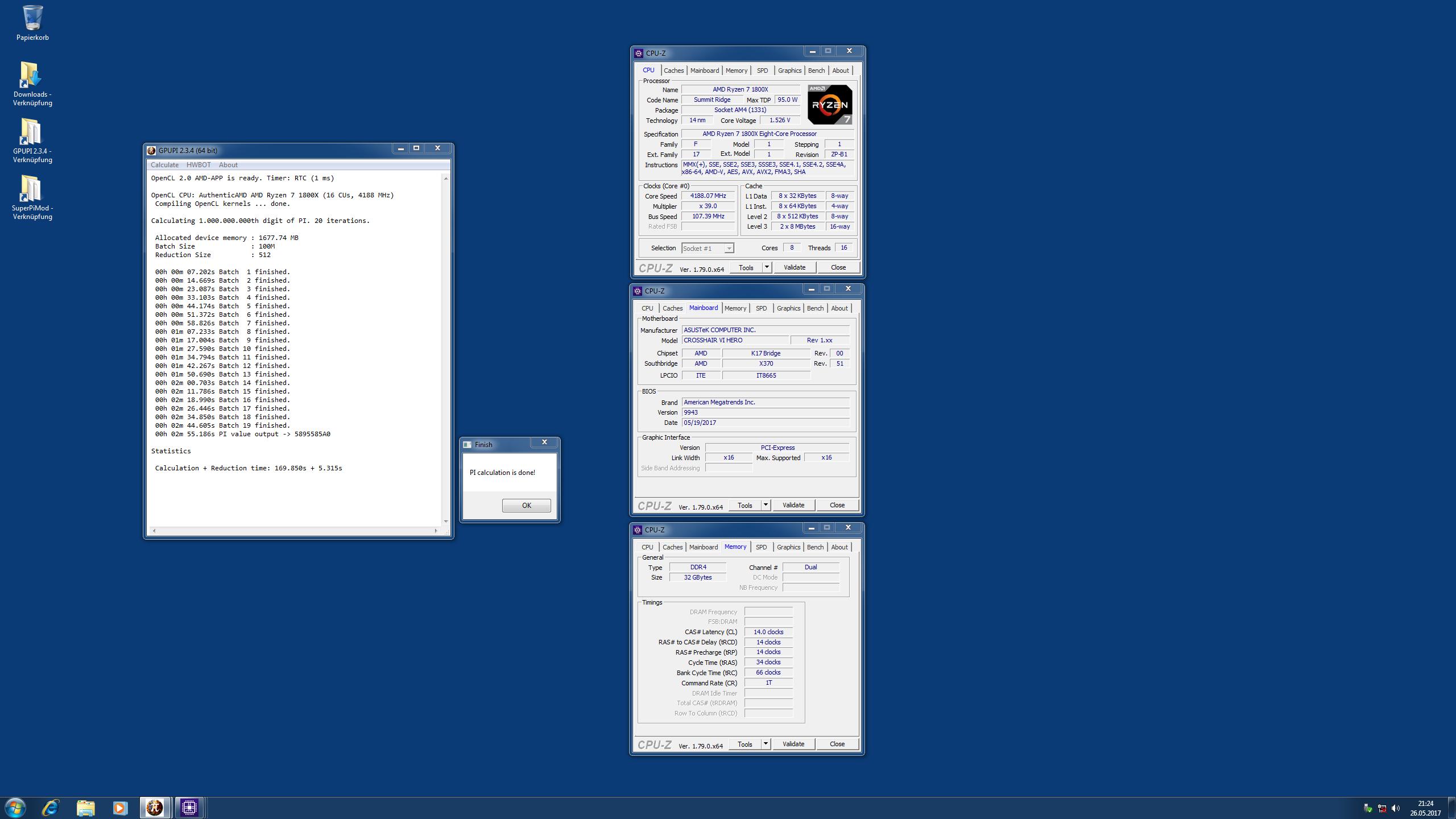Screen dimensions: 1456x819
Task: Select Graphics tab in middle CPU-Z window
Action: tap(788, 308)
